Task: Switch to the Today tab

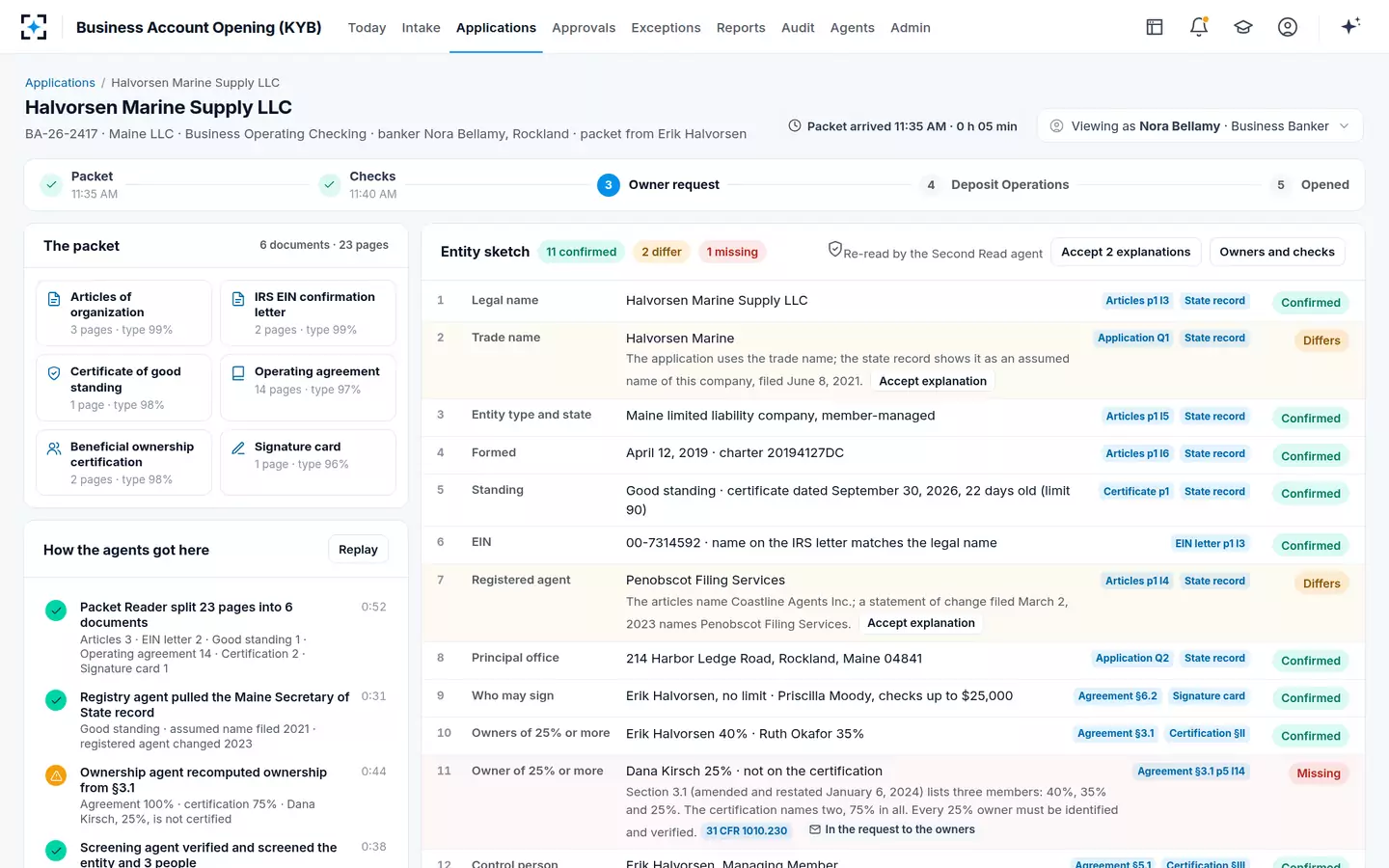Action: pos(367,28)
